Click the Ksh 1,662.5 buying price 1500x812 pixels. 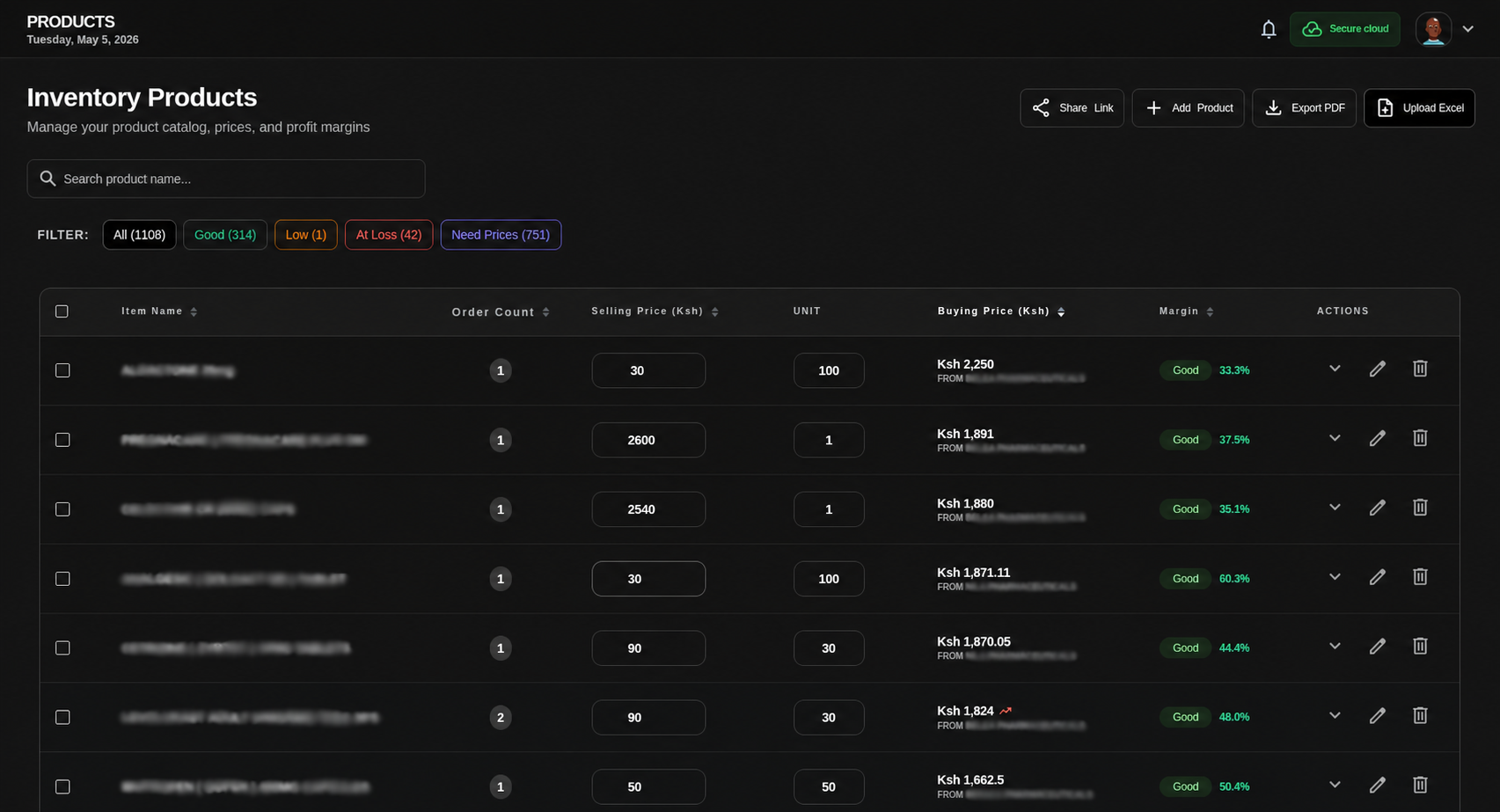point(970,780)
